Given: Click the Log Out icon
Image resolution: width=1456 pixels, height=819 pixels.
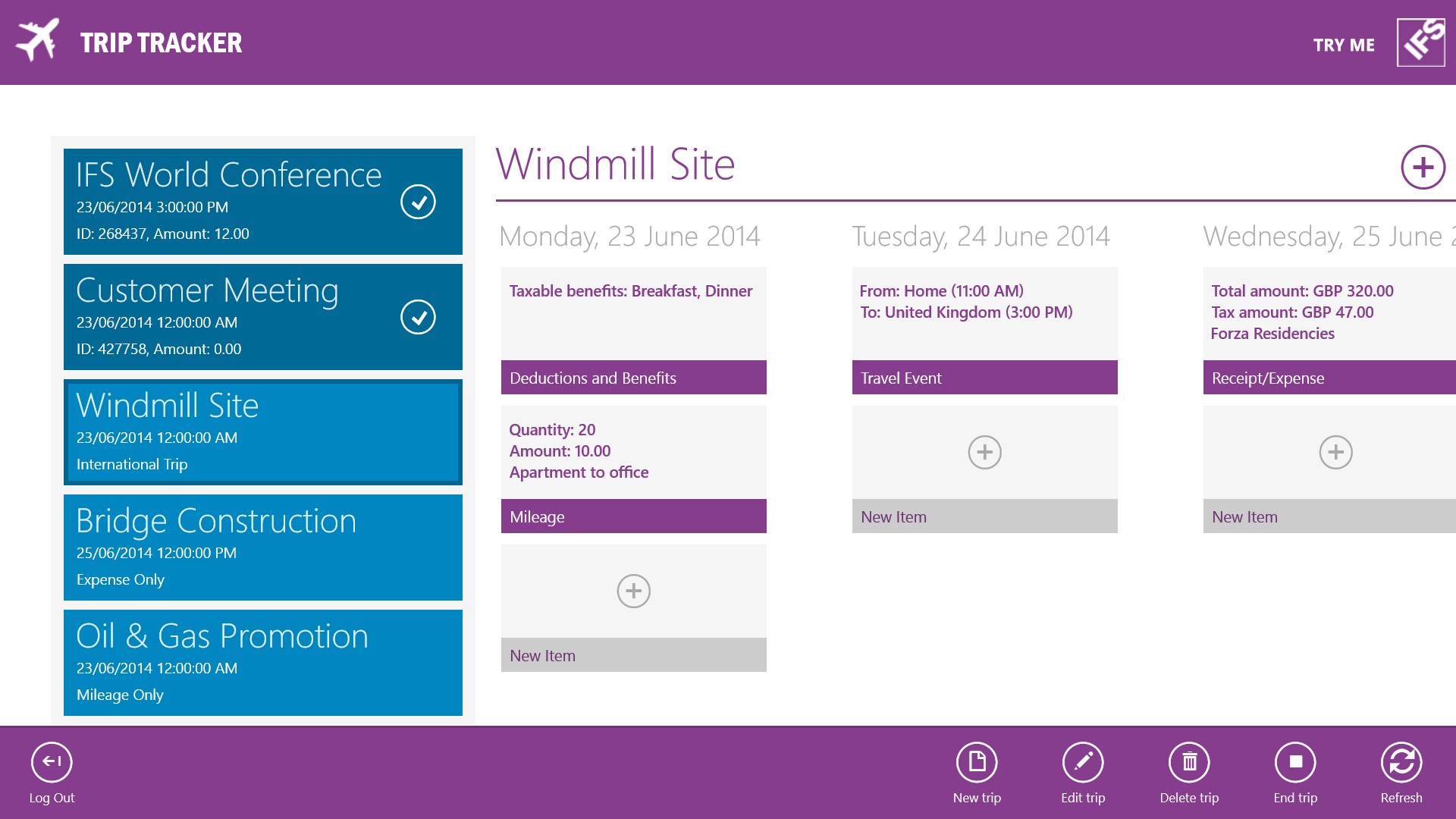Looking at the screenshot, I should [52, 762].
